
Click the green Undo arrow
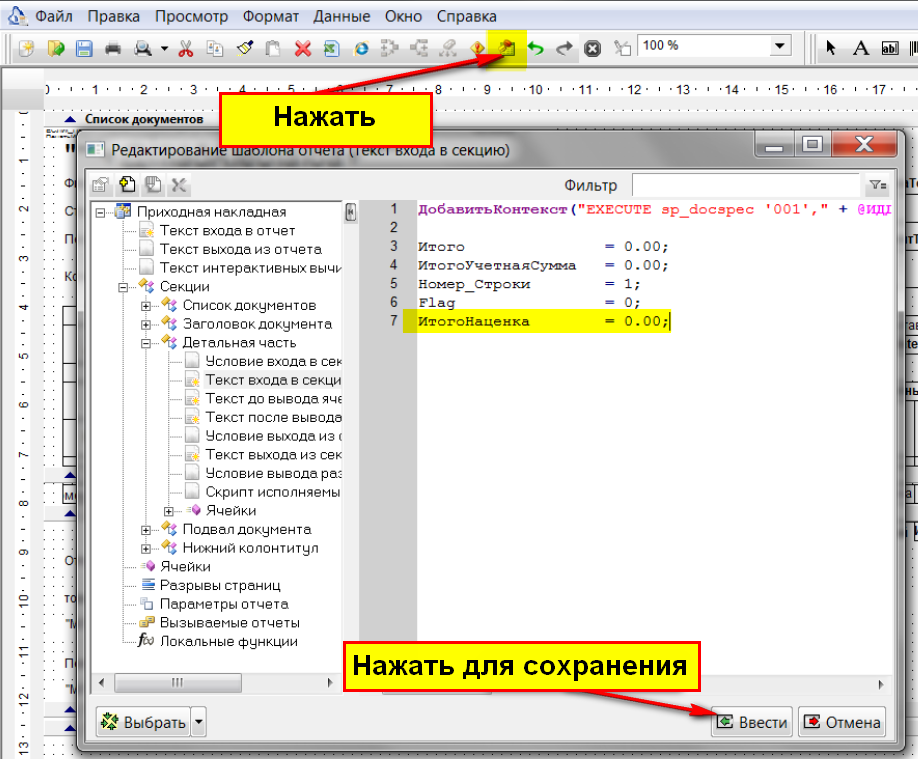point(536,48)
